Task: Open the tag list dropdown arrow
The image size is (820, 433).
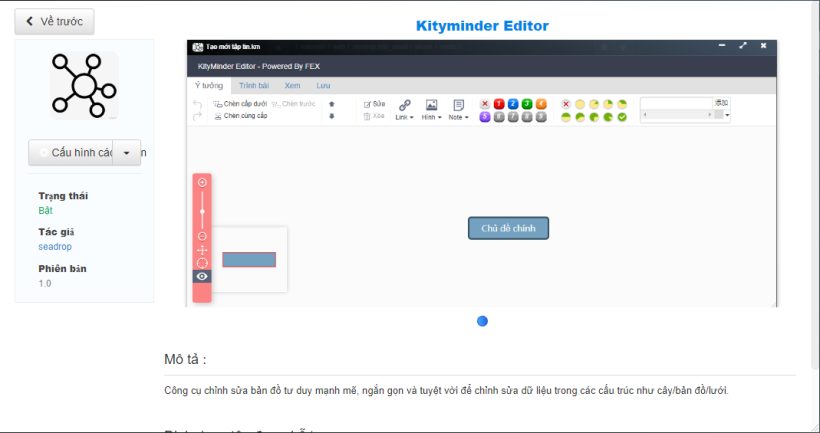Action: click(727, 115)
